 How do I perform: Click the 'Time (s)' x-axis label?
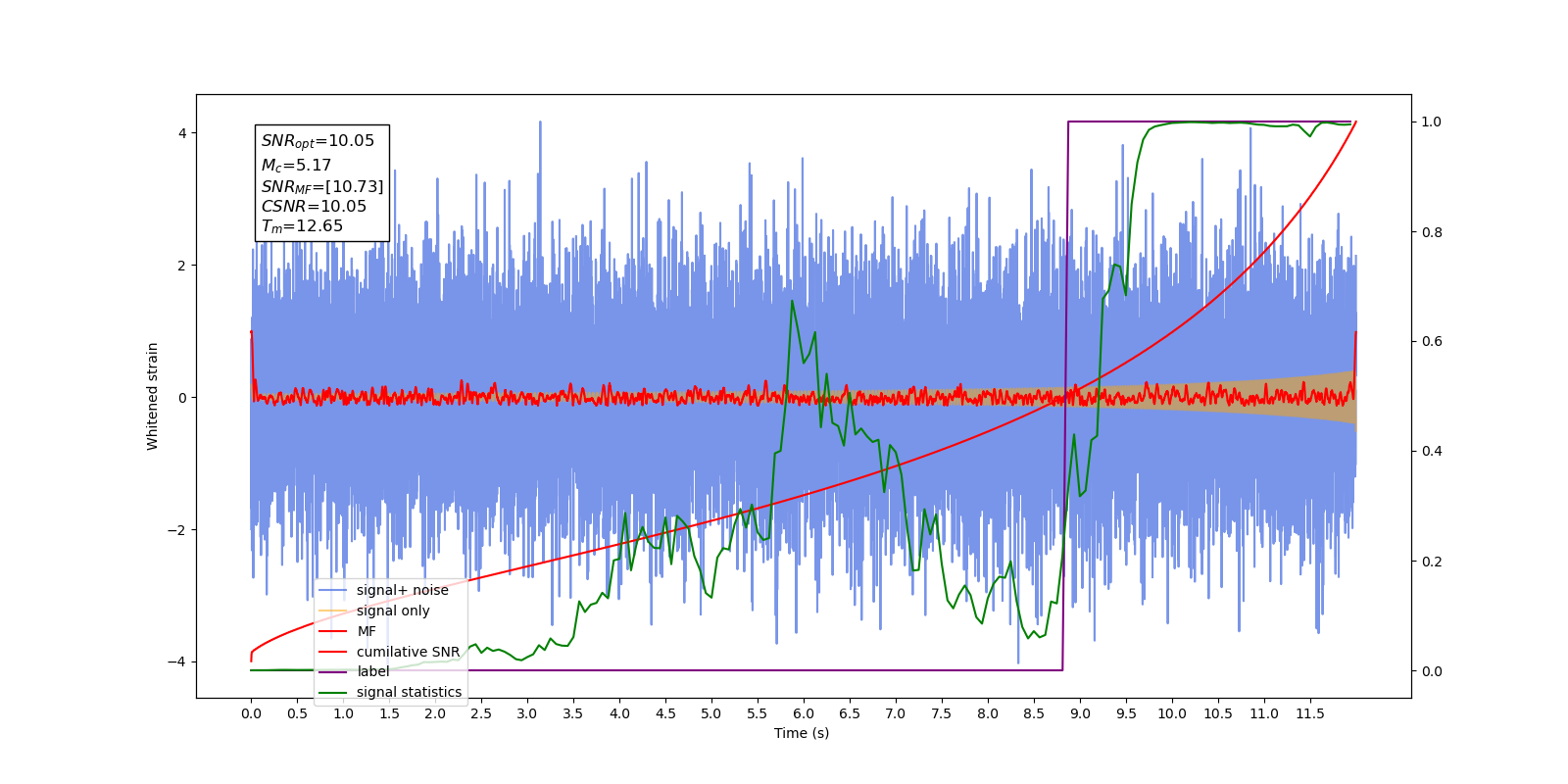802,733
